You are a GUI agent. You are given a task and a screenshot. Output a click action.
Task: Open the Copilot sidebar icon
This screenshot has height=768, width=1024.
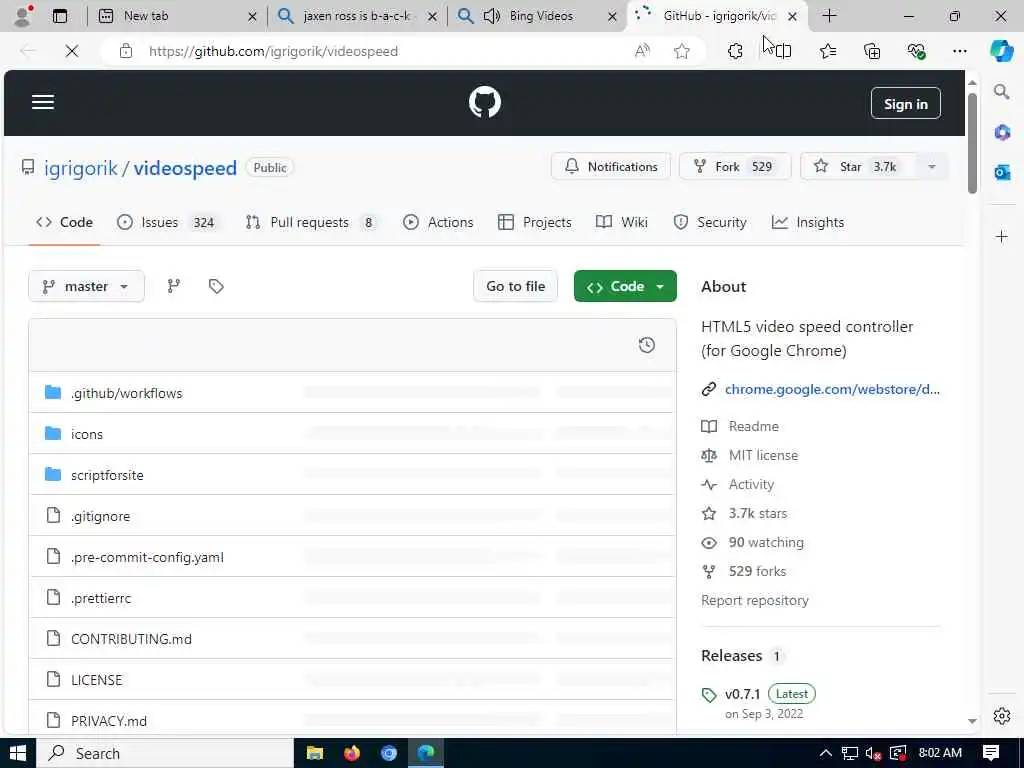1002,51
